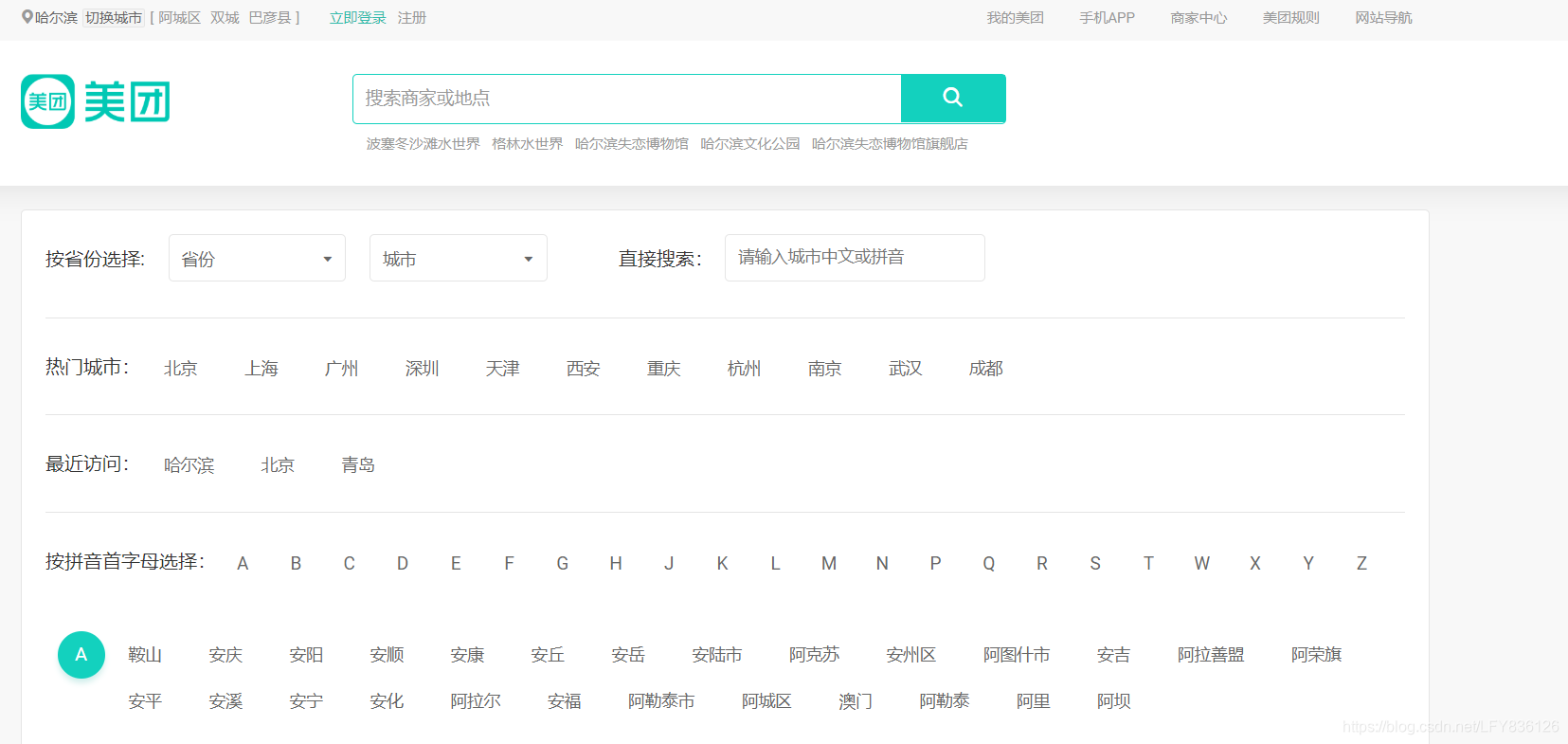The image size is (1568, 744).
Task: Jump to pinyin letter H
Action: pyautogui.click(x=616, y=563)
